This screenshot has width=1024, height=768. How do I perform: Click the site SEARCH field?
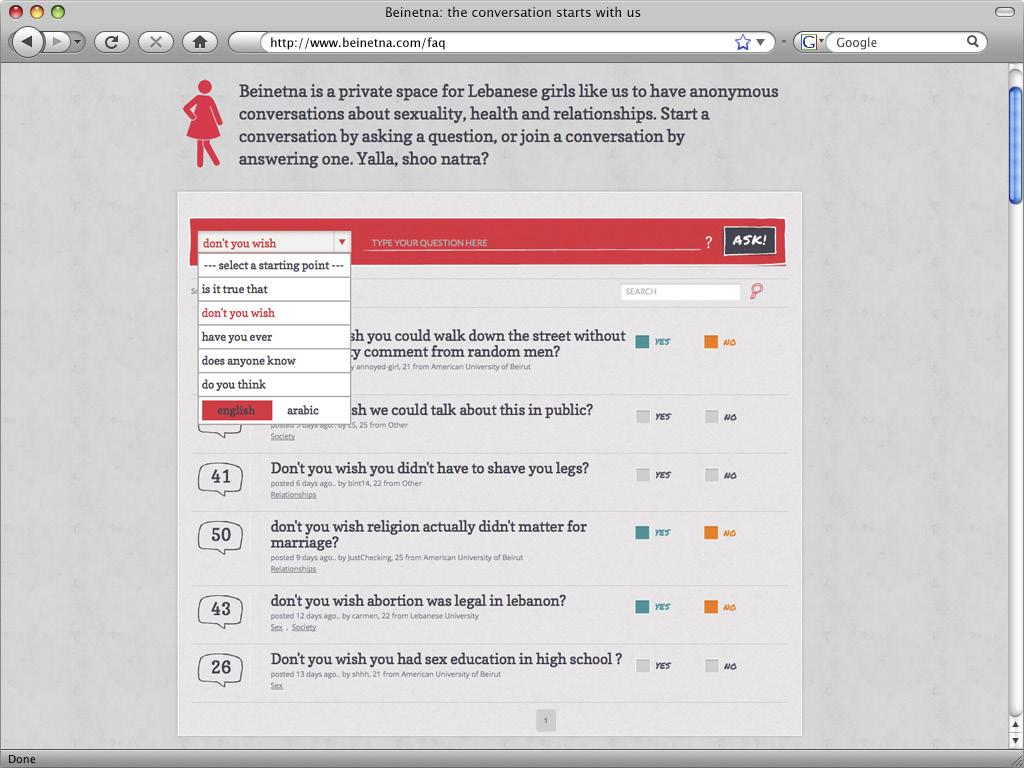pyautogui.click(x=680, y=291)
